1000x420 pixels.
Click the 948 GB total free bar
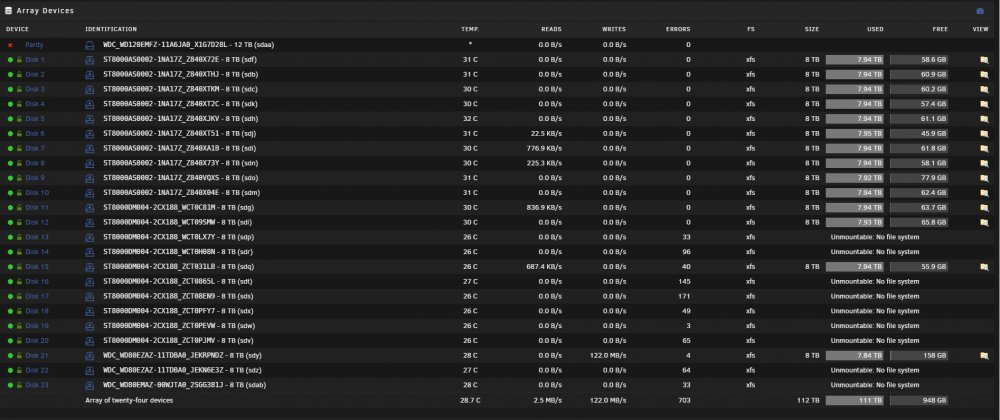point(919,401)
